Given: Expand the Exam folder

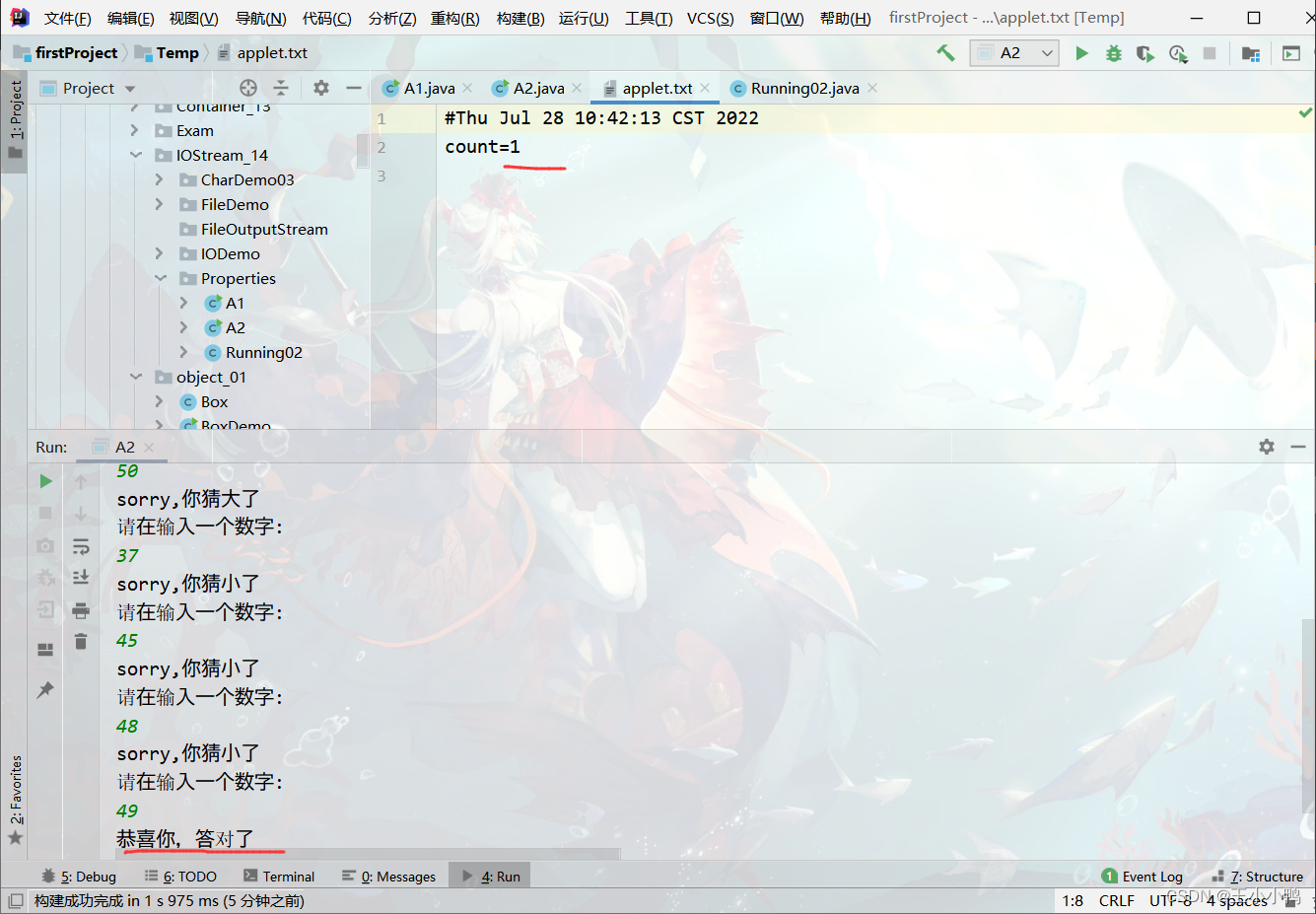Looking at the screenshot, I should 135,130.
